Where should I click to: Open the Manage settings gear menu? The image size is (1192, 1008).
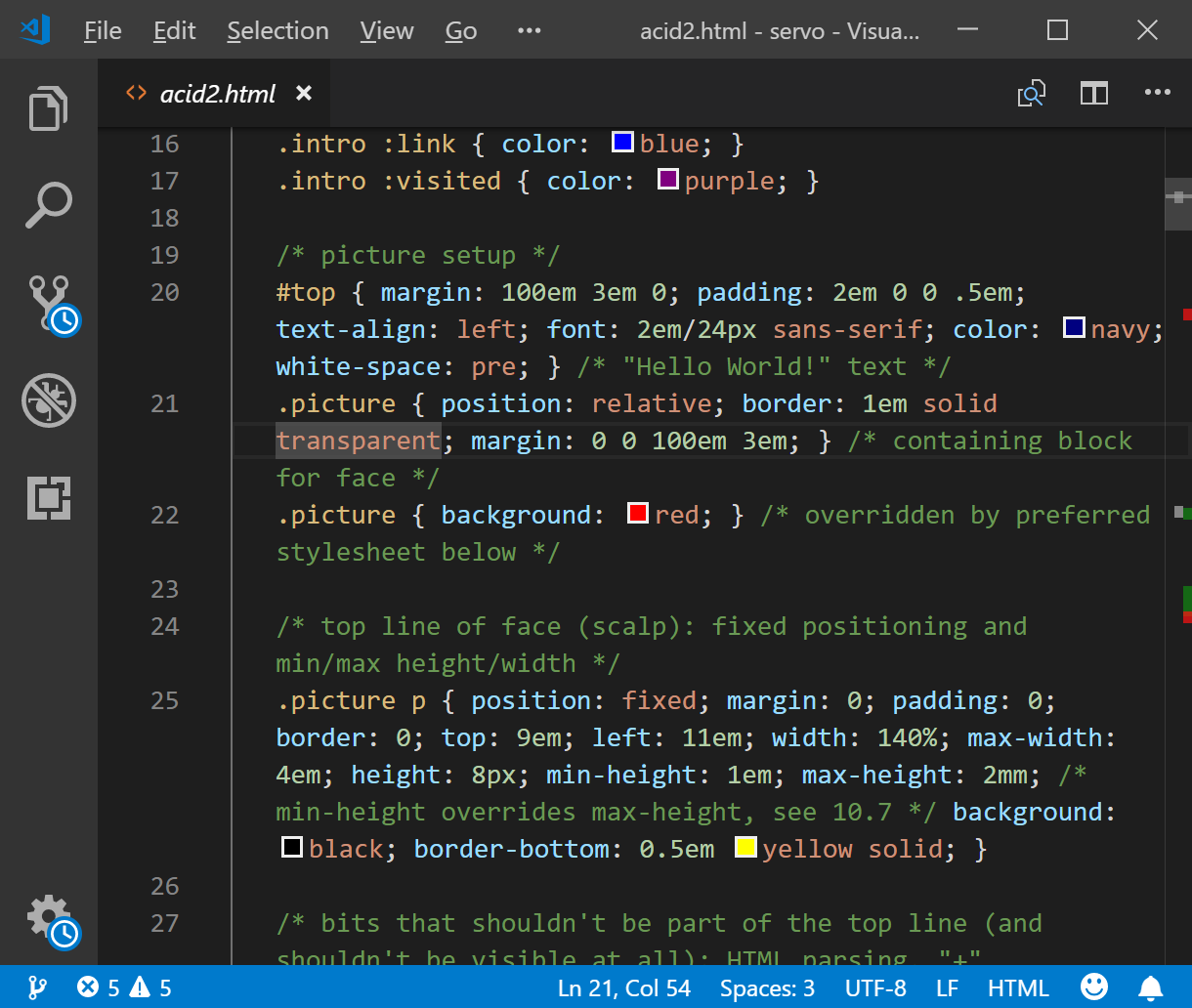tap(48, 918)
